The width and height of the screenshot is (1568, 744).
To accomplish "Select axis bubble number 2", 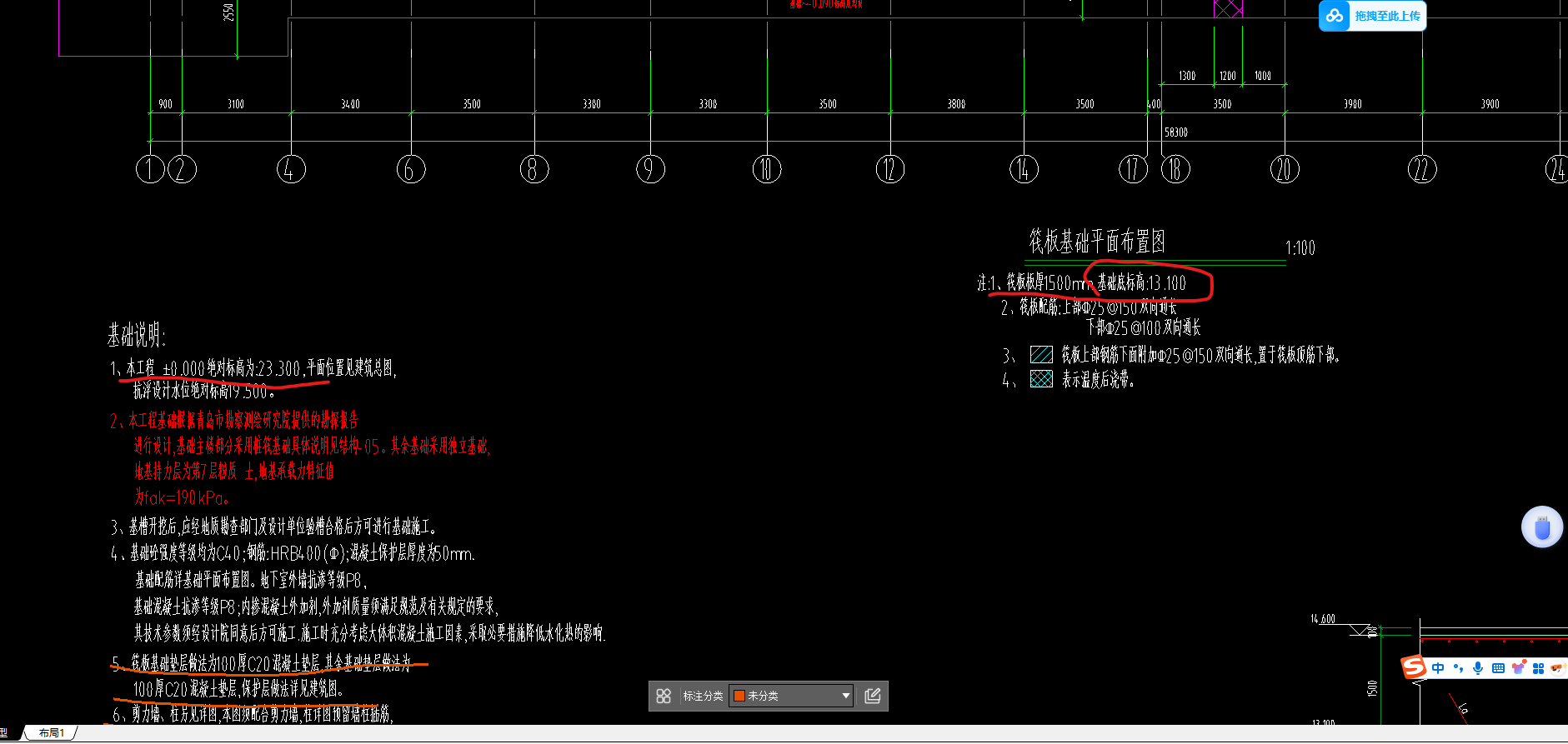I will point(182,169).
